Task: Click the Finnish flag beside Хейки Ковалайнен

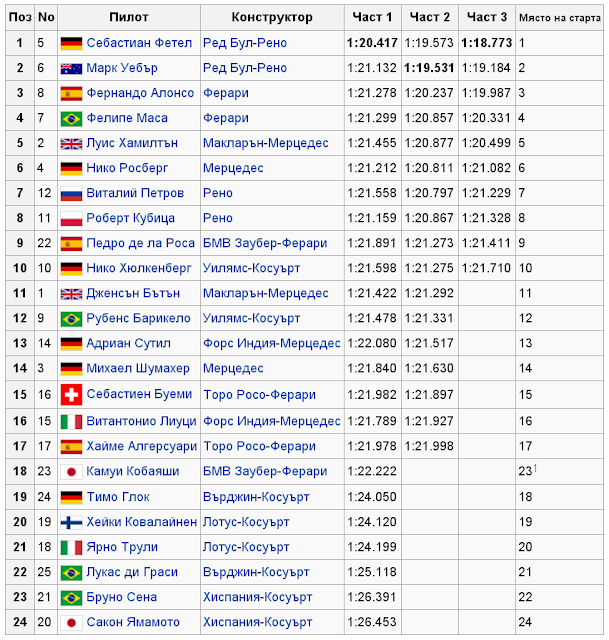Action: click(71, 522)
